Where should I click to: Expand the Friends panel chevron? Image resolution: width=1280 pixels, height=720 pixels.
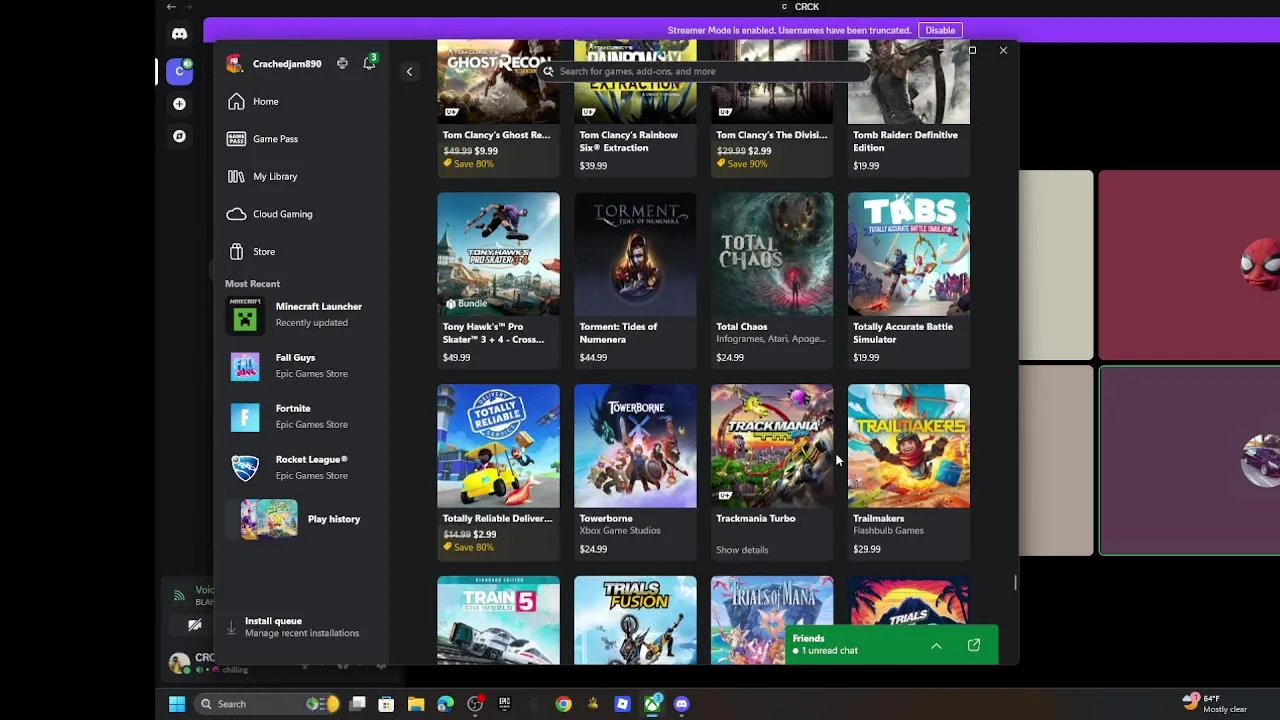point(936,646)
